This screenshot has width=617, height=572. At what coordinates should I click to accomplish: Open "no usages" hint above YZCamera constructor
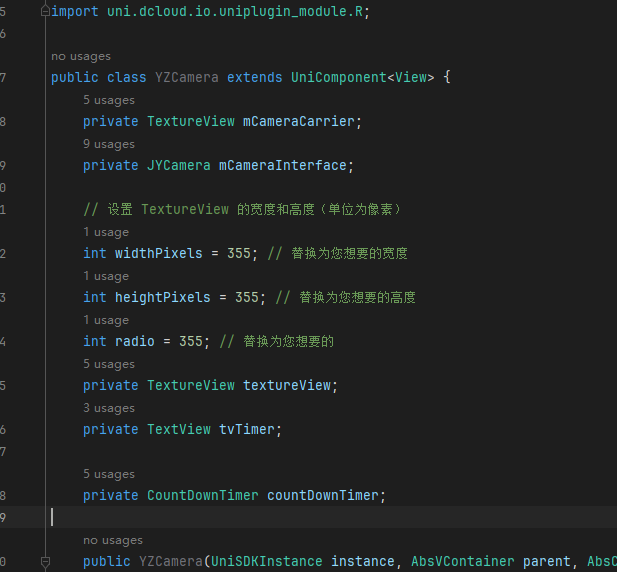[x=113, y=541]
